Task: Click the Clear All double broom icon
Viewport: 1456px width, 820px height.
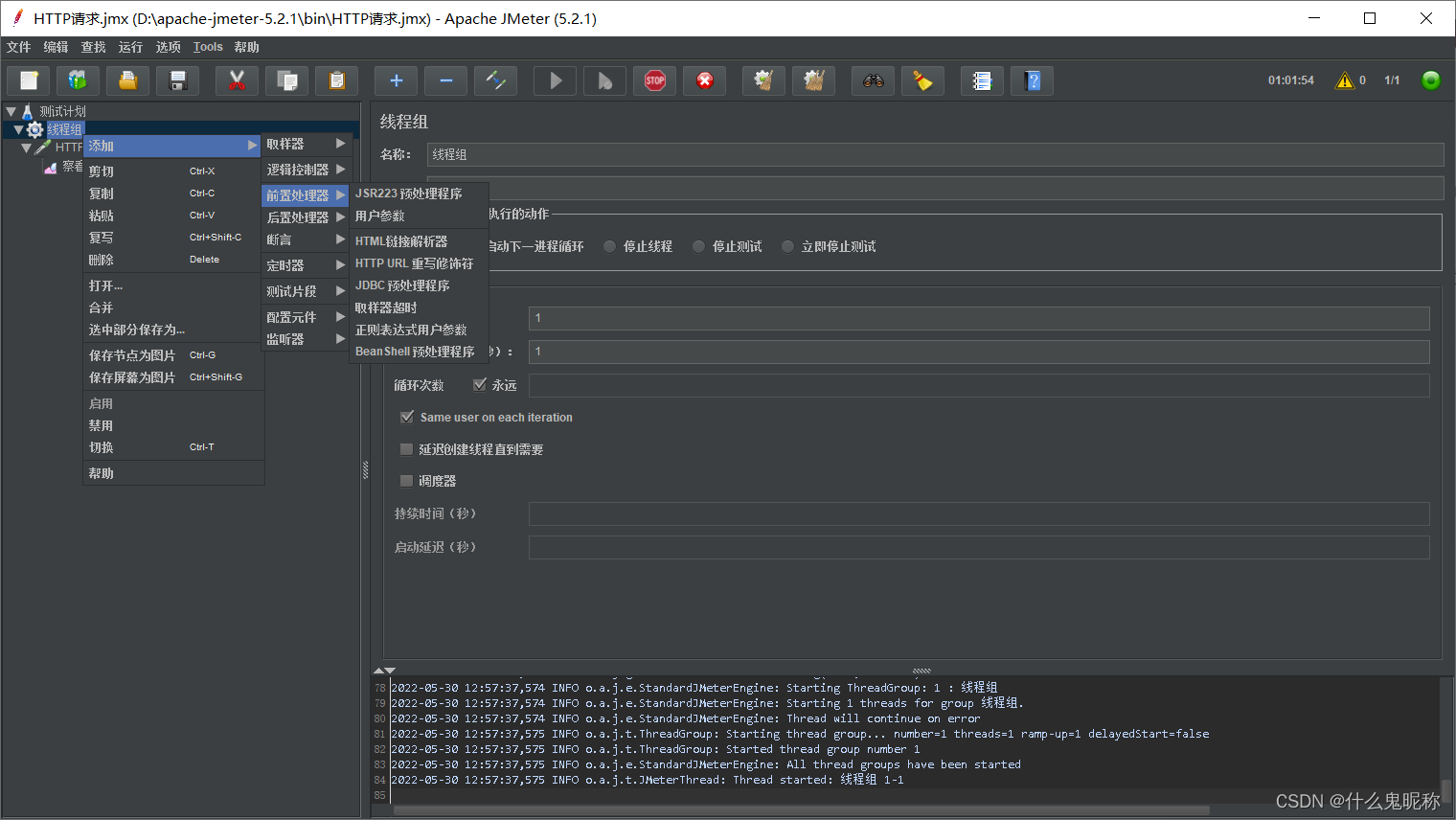Action: (x=814, y=80)
